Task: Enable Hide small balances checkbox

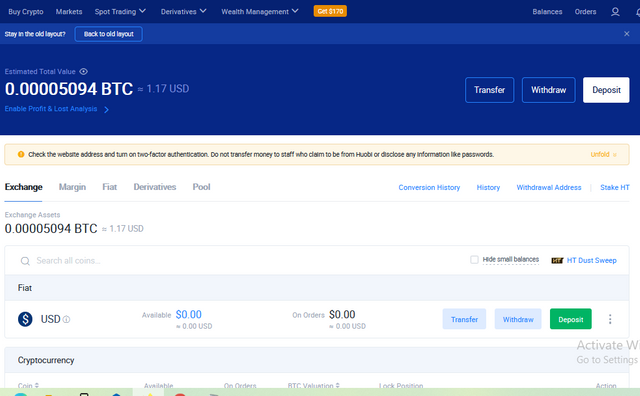Action: click(474, 260)
